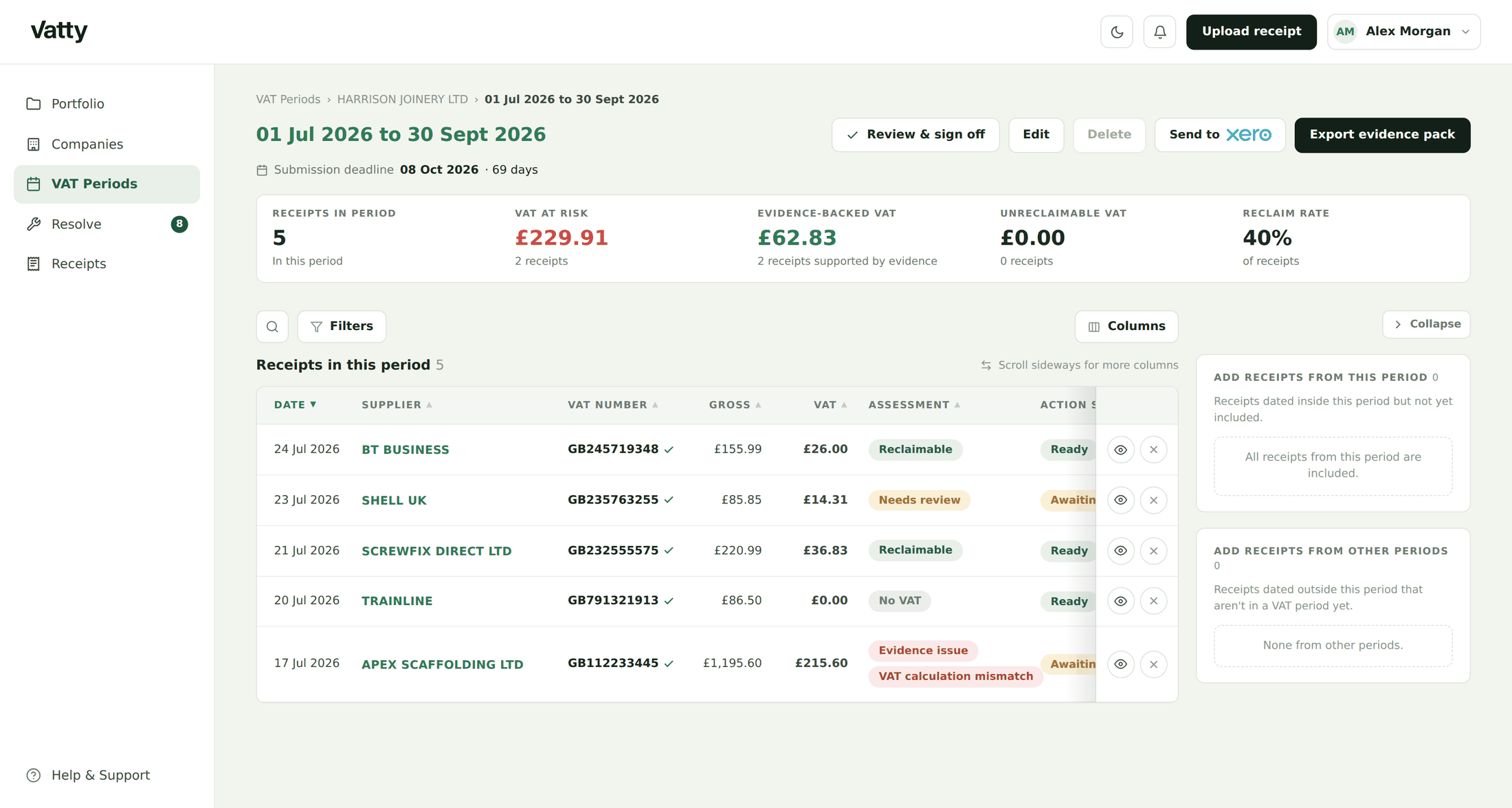1512x808 pixels.
Task: Open Receipts in the sidebar
Action: pyautogui.click(x=107, y=264)
